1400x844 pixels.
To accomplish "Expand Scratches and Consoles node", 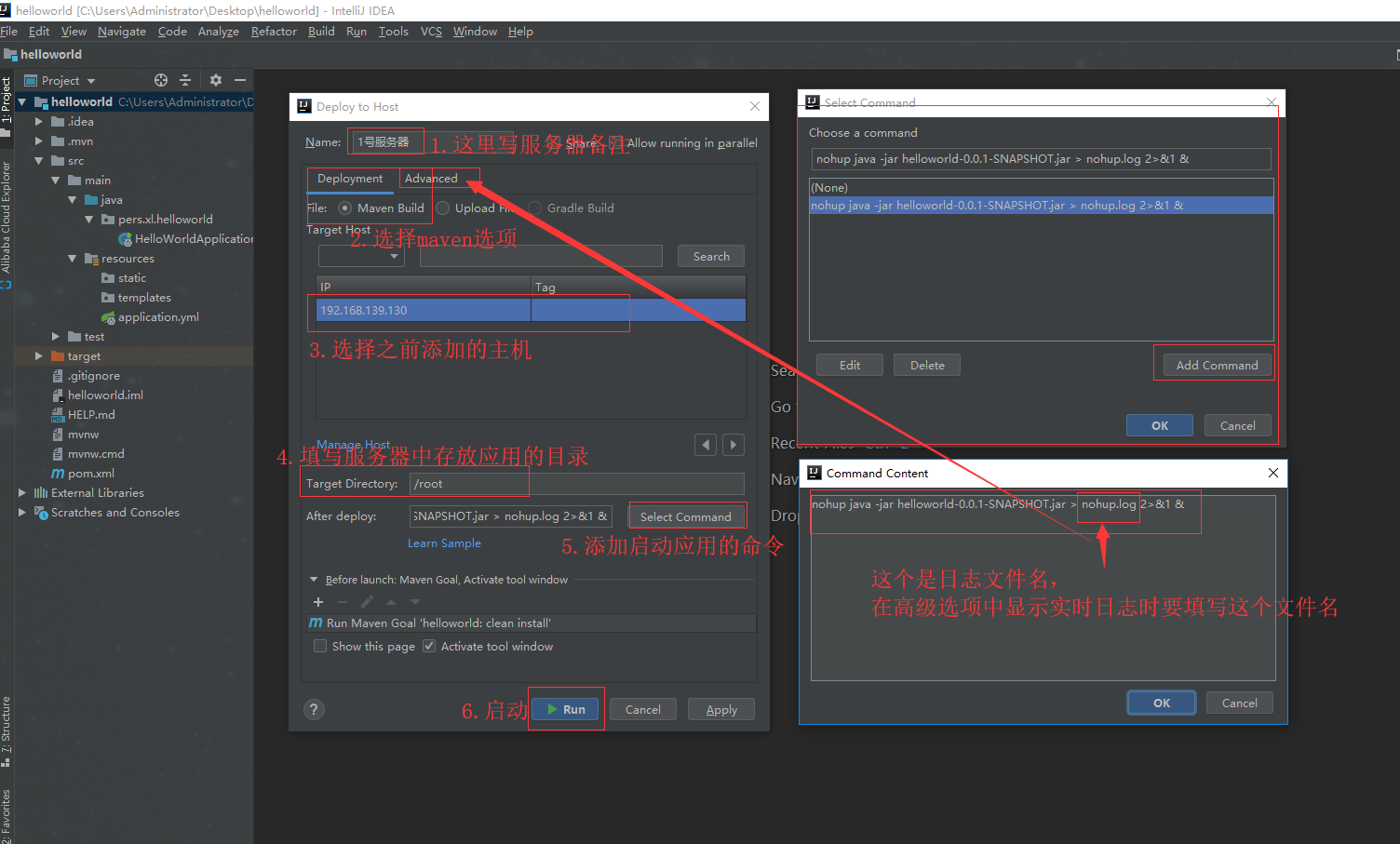I will click(x=21, y=512).
